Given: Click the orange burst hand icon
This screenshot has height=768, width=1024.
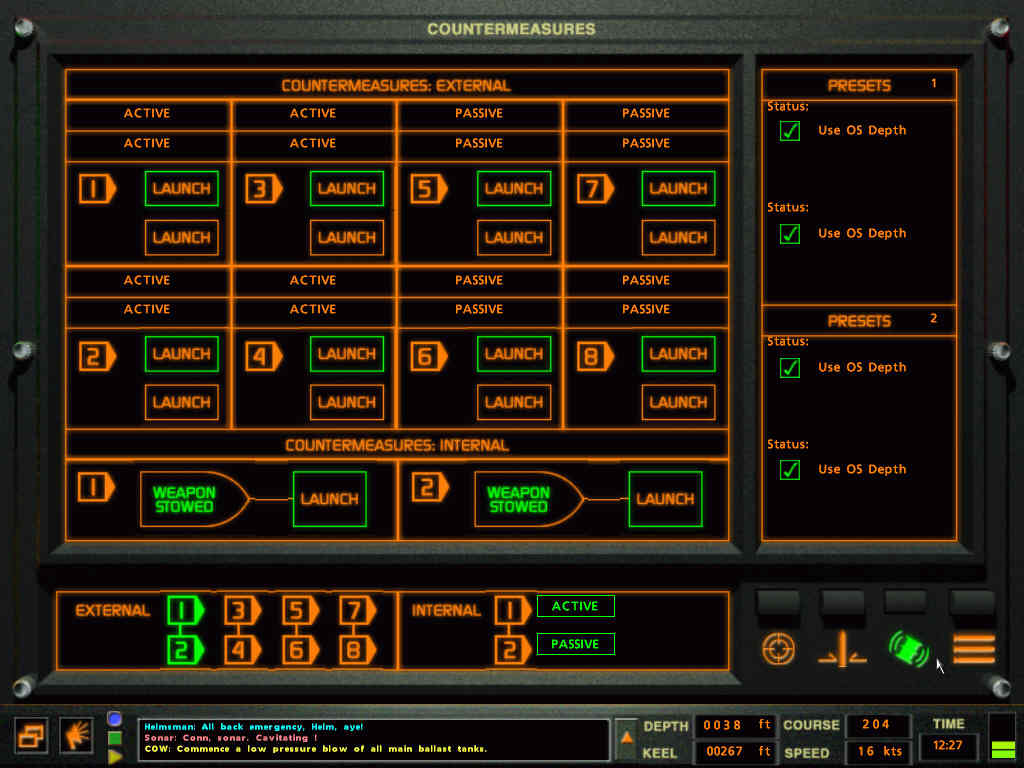Looking at the screenshot, I should click(x=76, y=735).
